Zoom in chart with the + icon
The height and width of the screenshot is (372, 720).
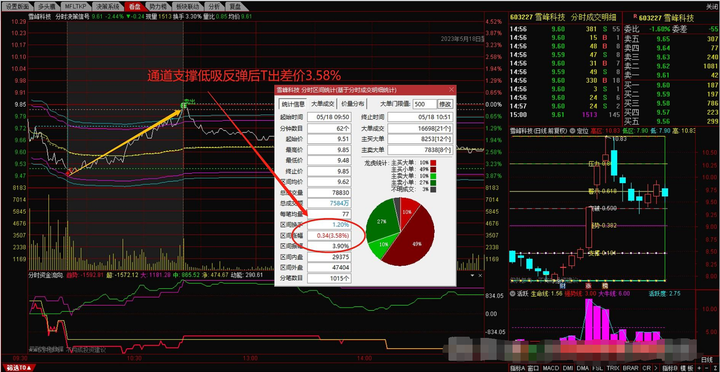698,368
